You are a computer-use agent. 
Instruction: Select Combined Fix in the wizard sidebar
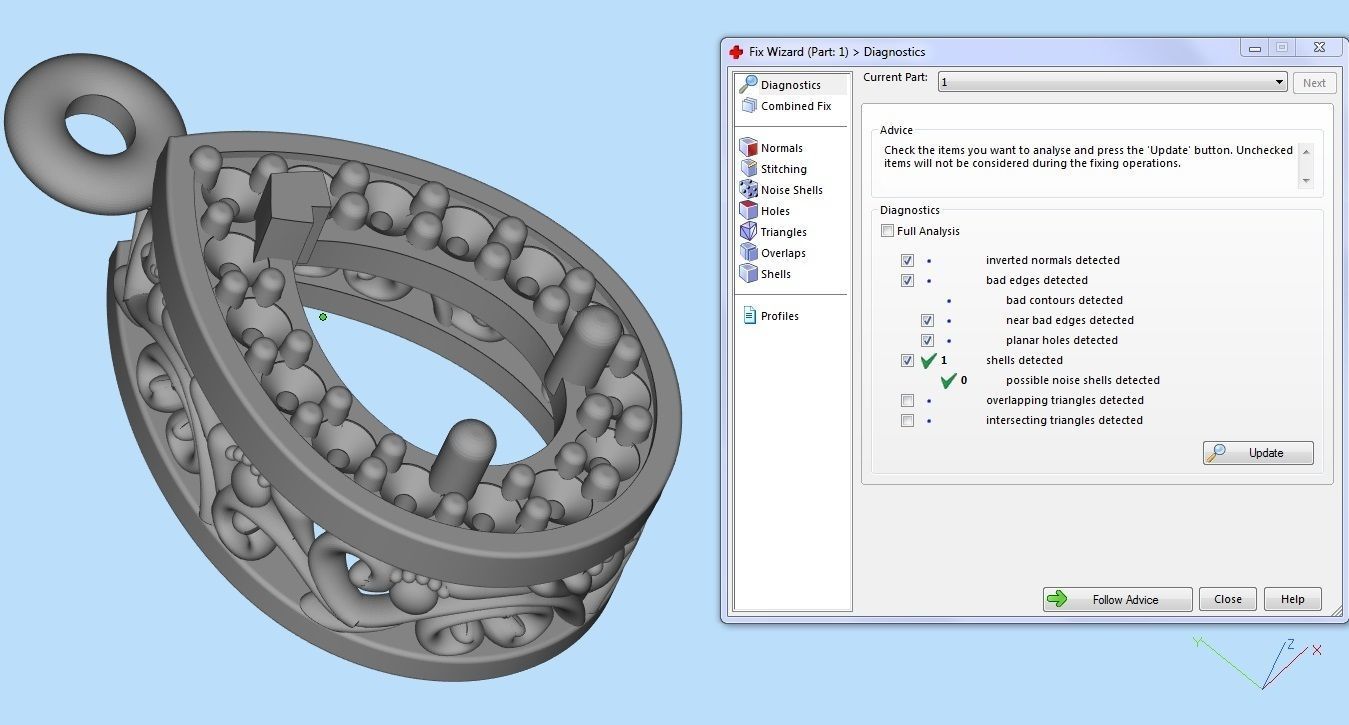click(x=787, y=106)
